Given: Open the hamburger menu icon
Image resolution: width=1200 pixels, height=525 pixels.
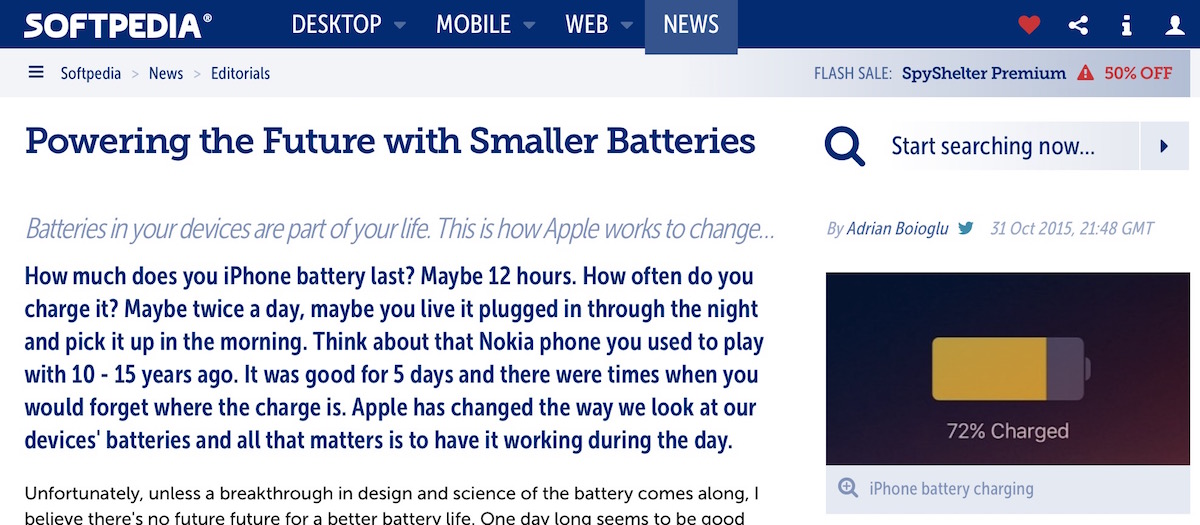Looking at the screenshot, I should (37, 73).
